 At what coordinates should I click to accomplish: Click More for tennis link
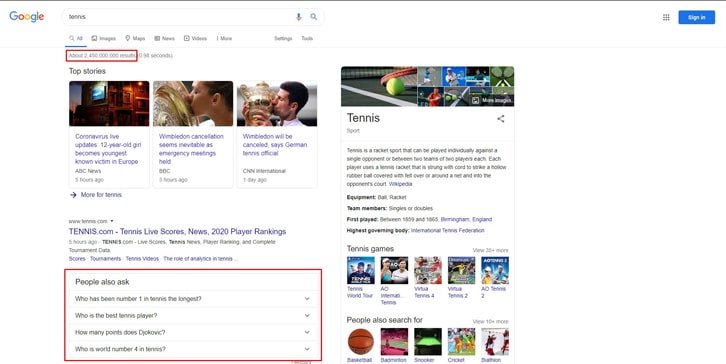pos(101,195)
